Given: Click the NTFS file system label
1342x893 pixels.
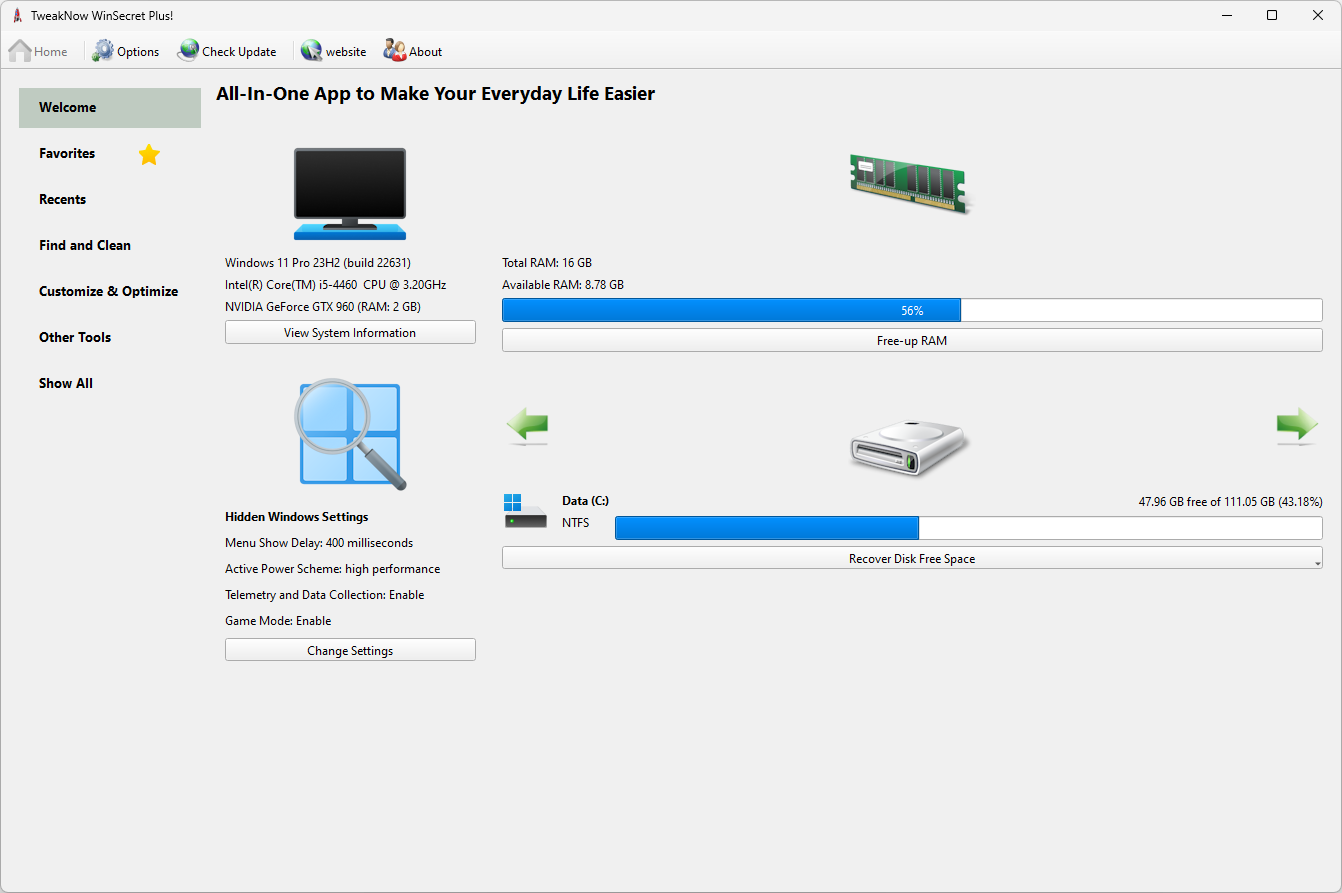Looking at the screenshot, I should (x=576, y=523).
